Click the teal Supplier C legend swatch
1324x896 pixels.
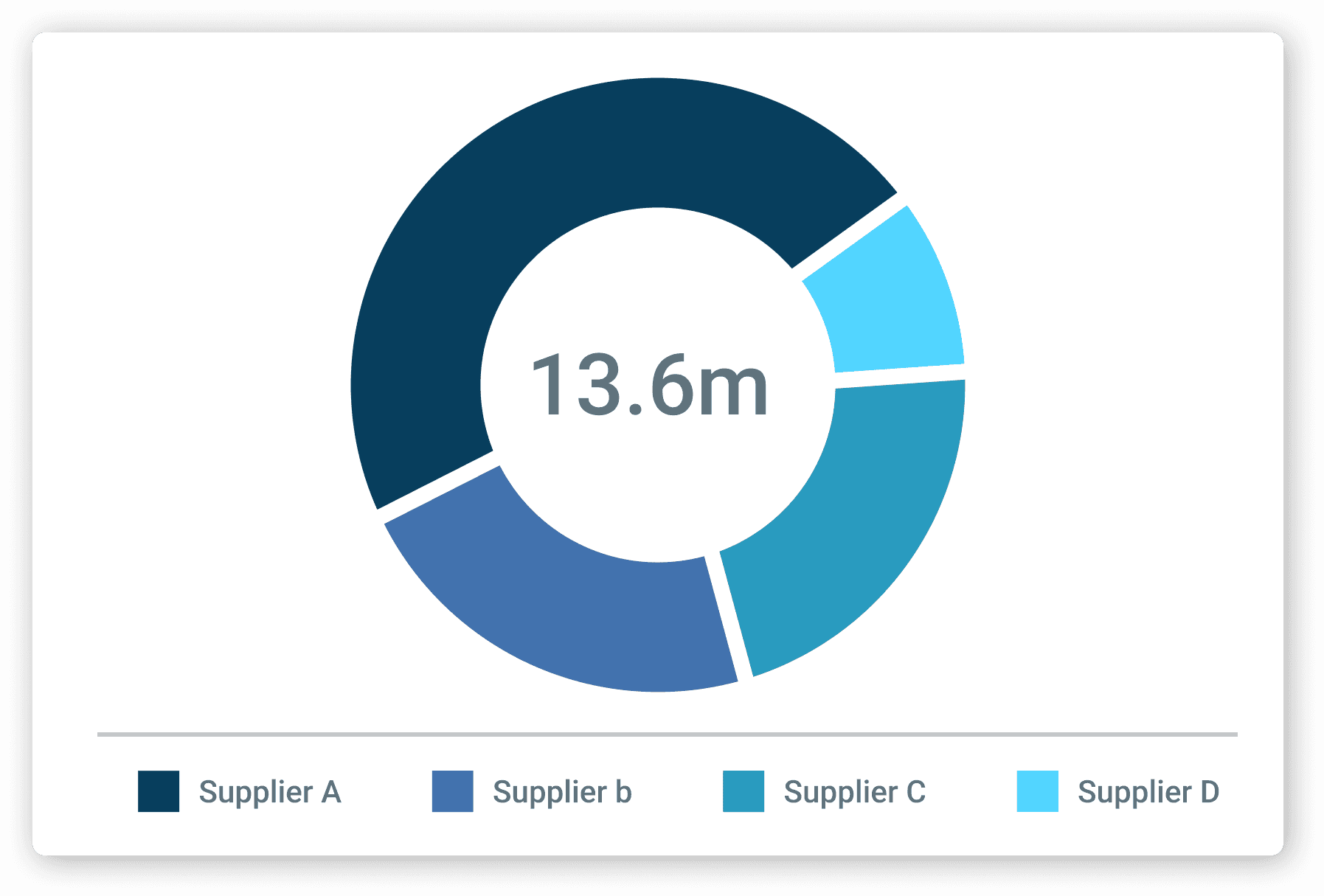tap(742, 793)
